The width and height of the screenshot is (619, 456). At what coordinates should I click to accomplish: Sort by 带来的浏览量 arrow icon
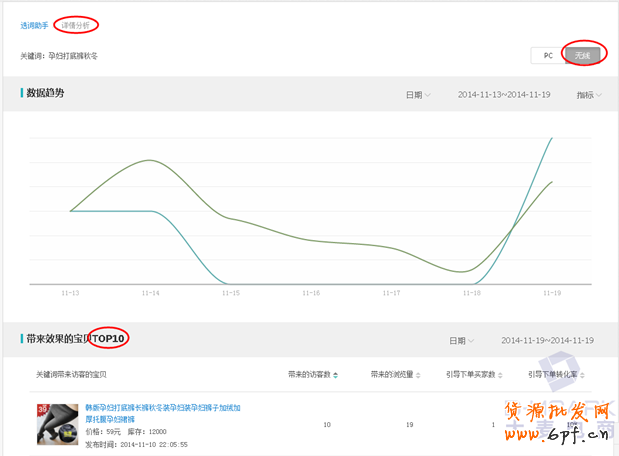[x=418, y=374]
